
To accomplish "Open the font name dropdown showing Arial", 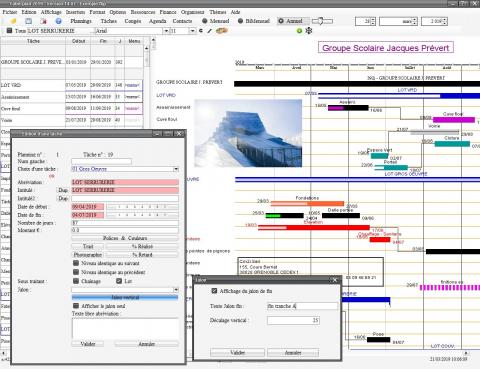I will click(166, 31).
